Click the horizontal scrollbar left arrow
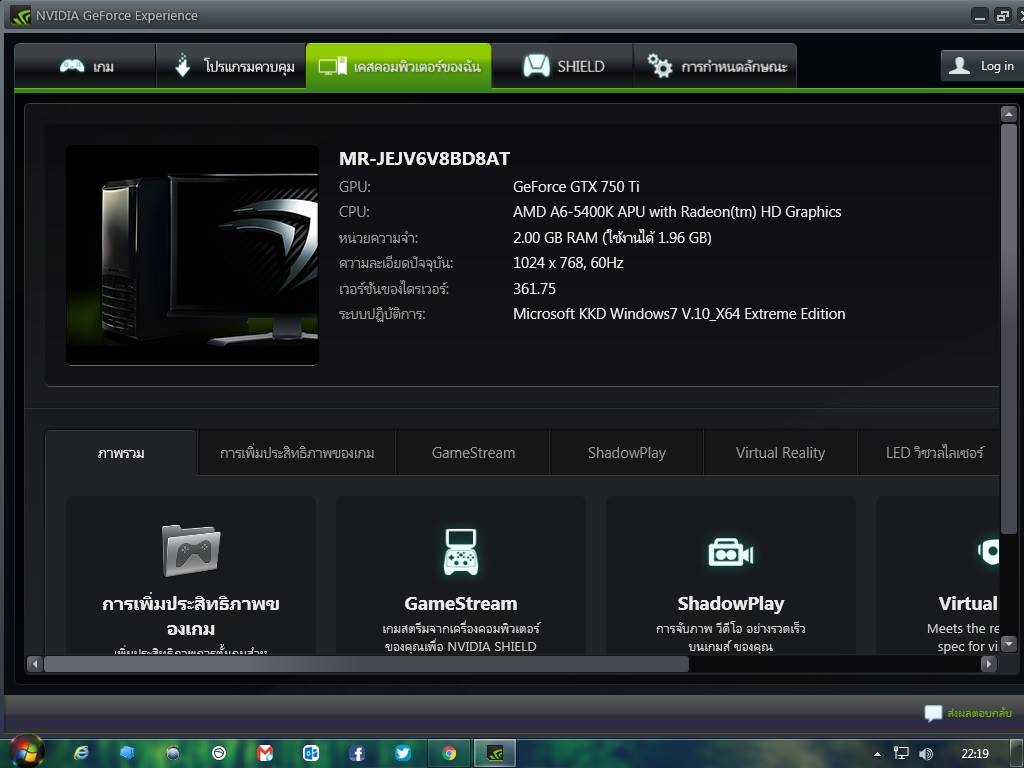 35,664
